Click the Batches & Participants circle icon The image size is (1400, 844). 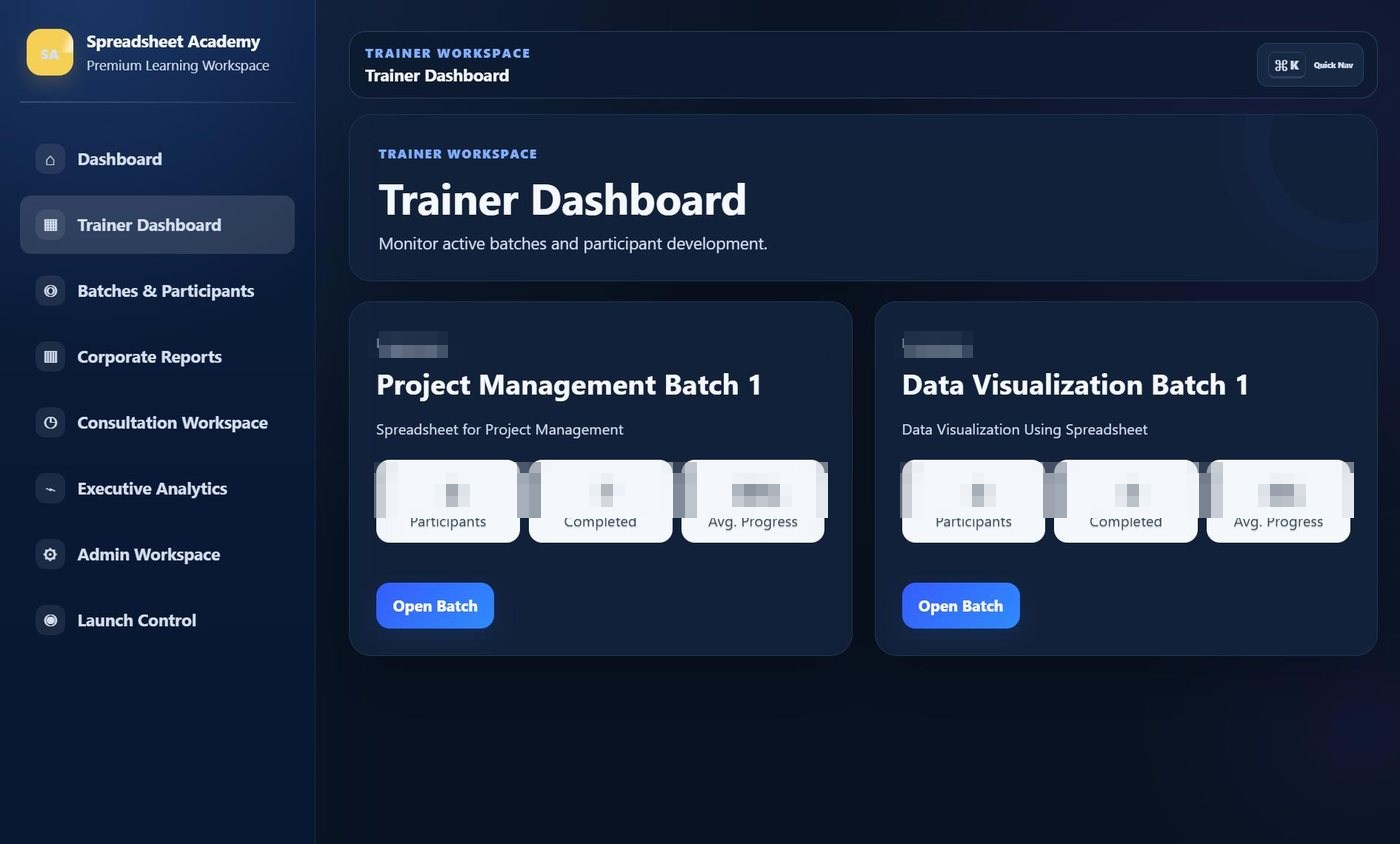tap(50, 291)
